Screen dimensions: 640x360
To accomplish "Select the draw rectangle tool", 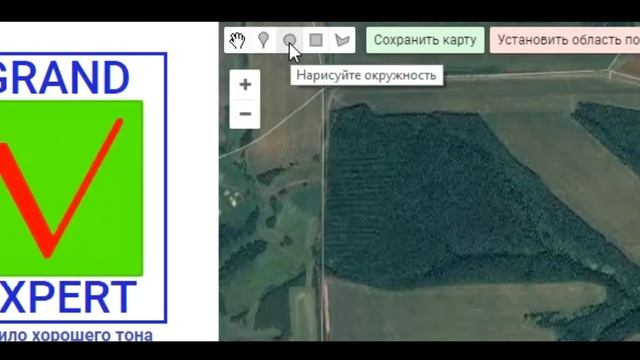I will 316,40.
